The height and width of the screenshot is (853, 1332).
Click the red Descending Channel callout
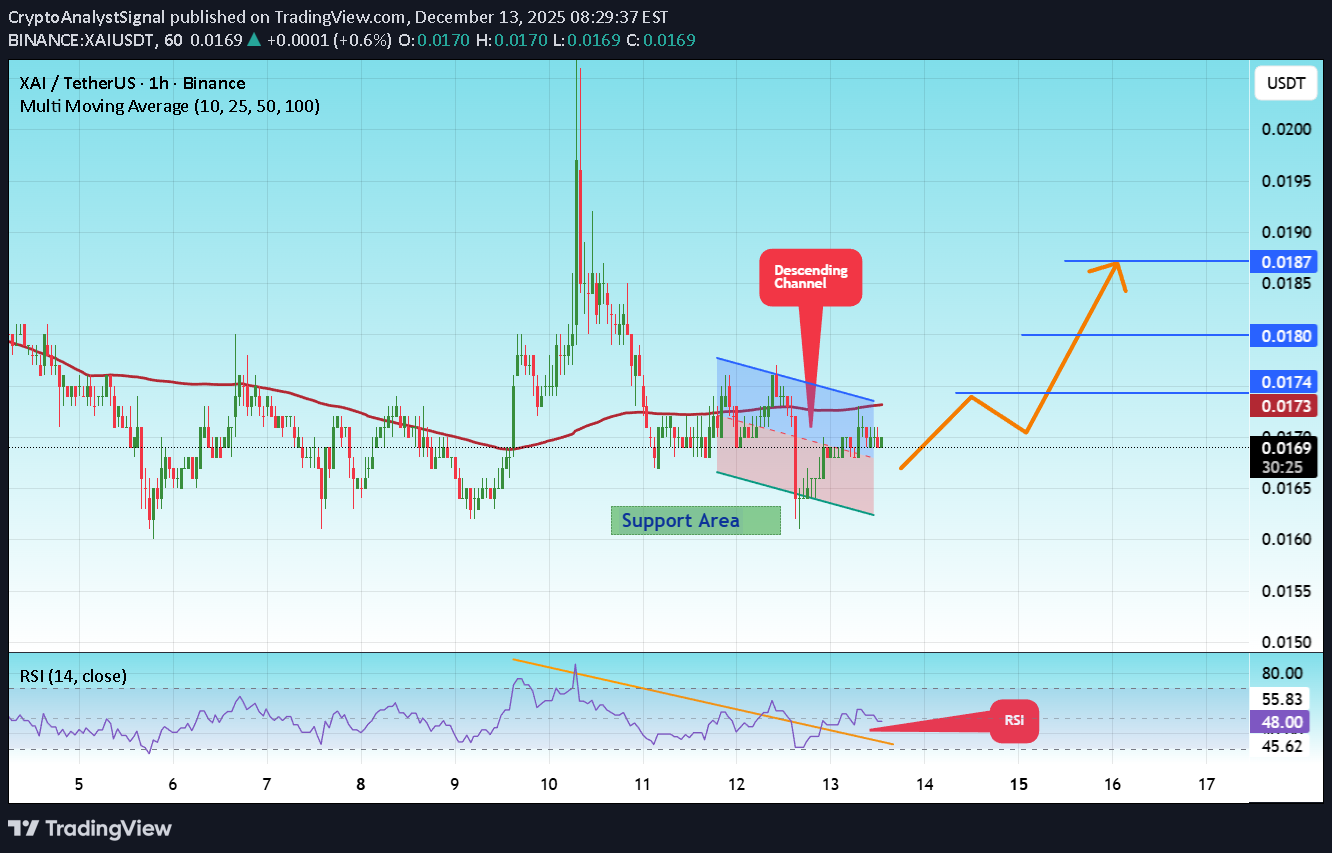(810, 277)
